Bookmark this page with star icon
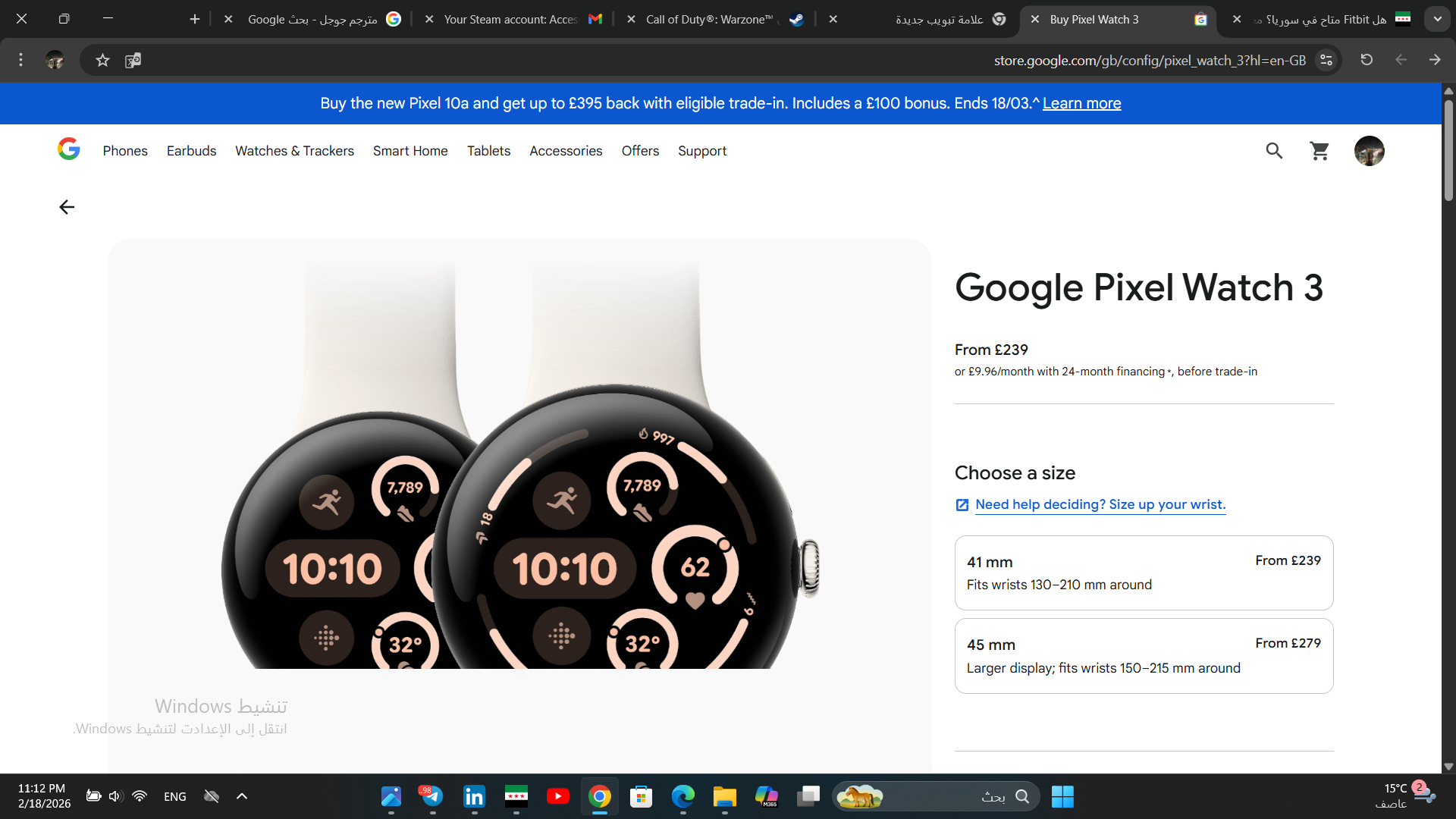Screen dimensions: 1456x819 pos(102,60)
